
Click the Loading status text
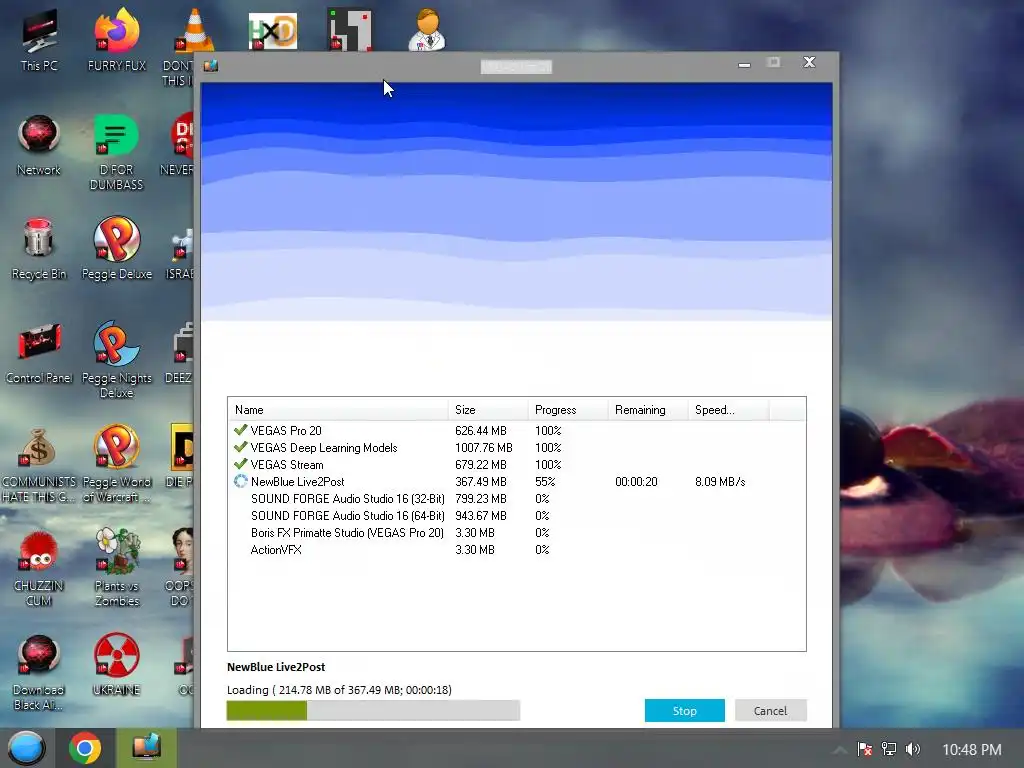pyautogui.click(x=339, y=690)
